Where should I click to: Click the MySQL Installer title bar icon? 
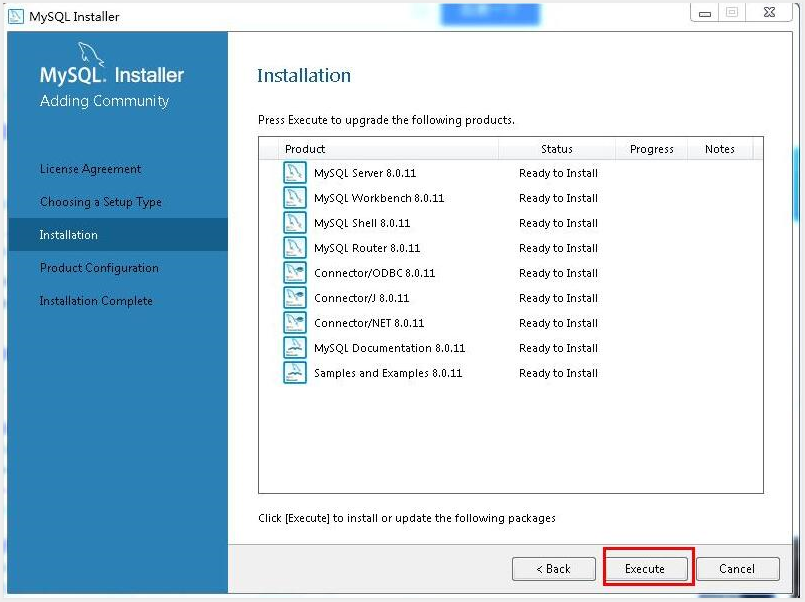16,16
